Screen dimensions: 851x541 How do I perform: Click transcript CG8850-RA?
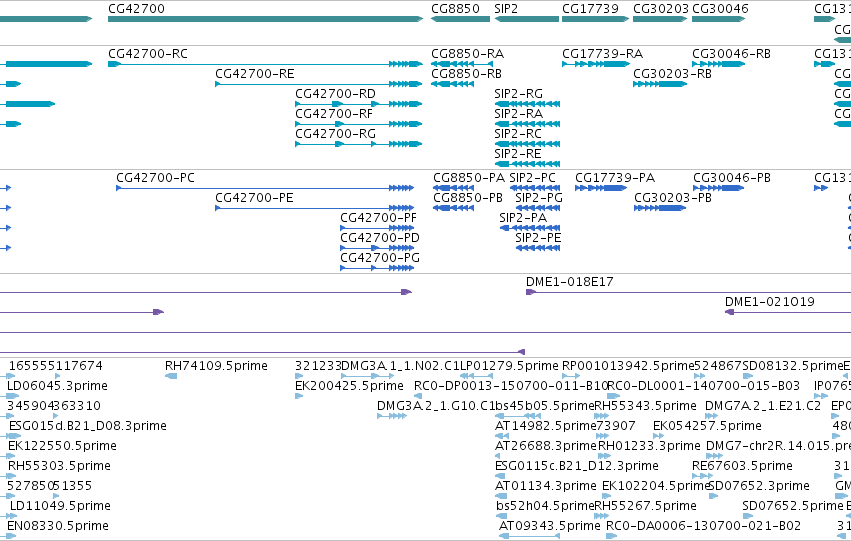(462, 64)
